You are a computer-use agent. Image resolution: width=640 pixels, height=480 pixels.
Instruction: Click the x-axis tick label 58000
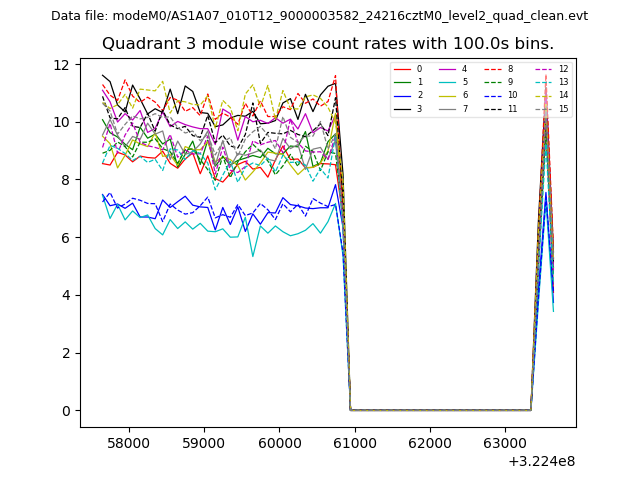point(128,443)
